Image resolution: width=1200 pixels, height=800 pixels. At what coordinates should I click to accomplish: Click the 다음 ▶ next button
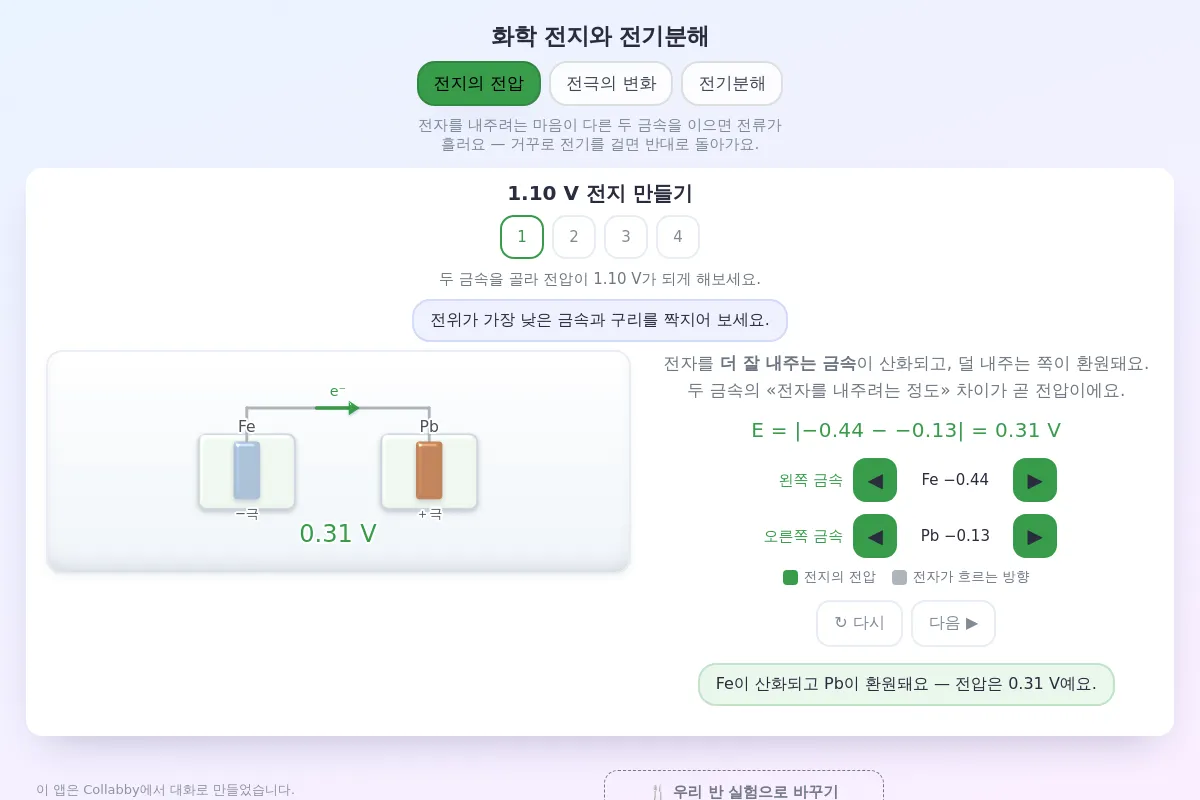point(953,623)
